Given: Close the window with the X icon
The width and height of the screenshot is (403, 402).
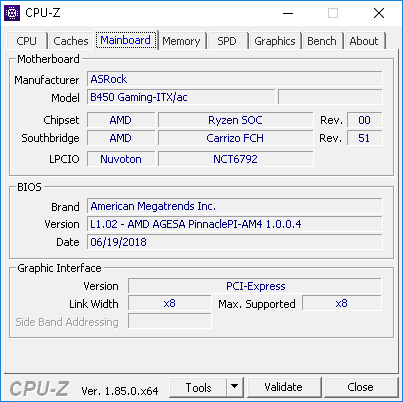Looking at the screenshot, I should 379,13.
